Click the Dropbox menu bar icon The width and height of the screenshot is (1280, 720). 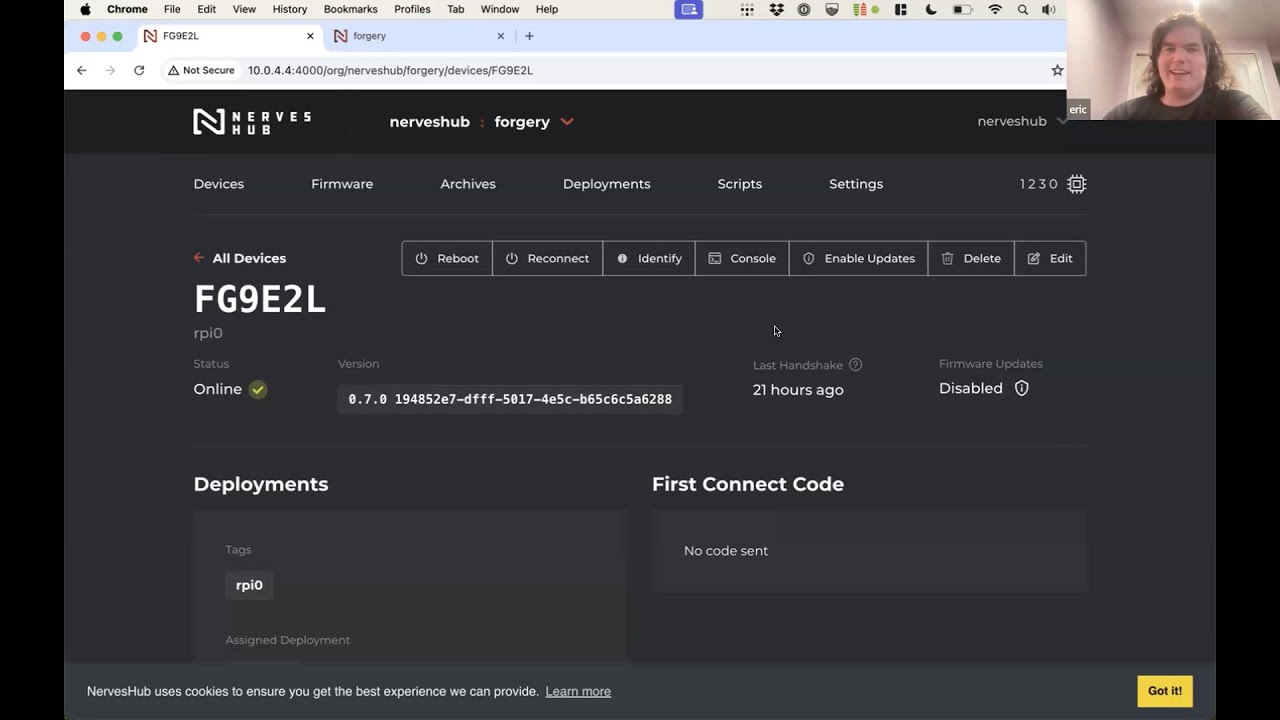776,9
